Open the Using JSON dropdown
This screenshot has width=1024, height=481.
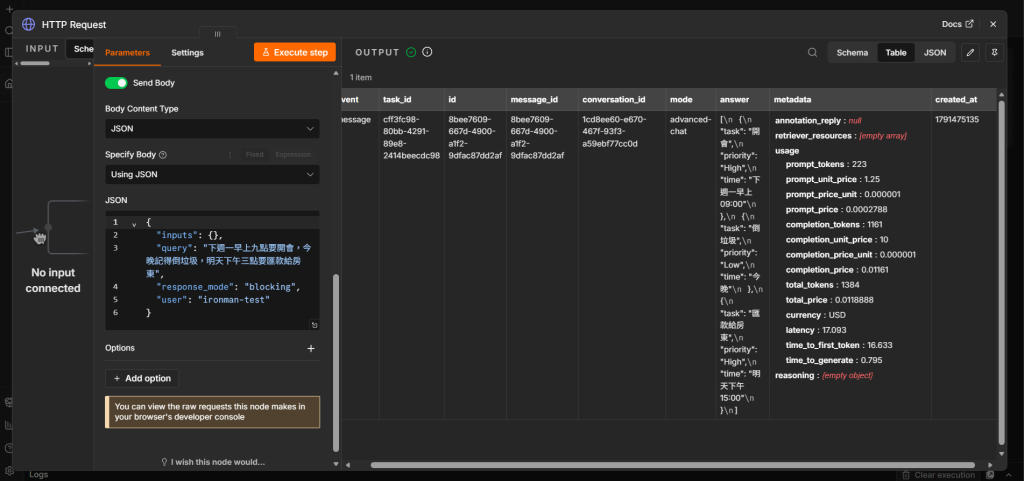tap(212, 174)
